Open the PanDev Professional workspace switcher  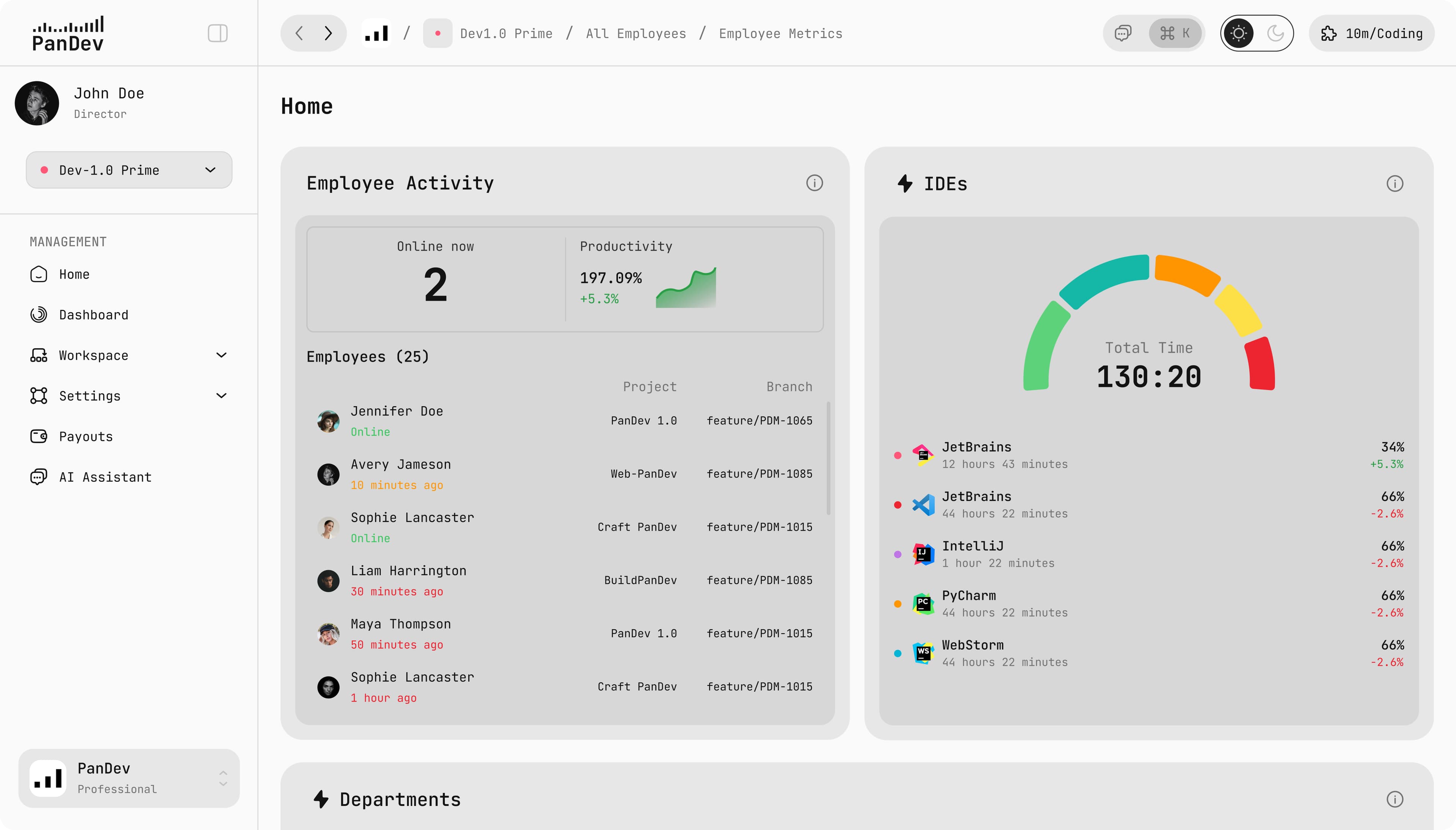pyautogui.click(x=129, y=778)
